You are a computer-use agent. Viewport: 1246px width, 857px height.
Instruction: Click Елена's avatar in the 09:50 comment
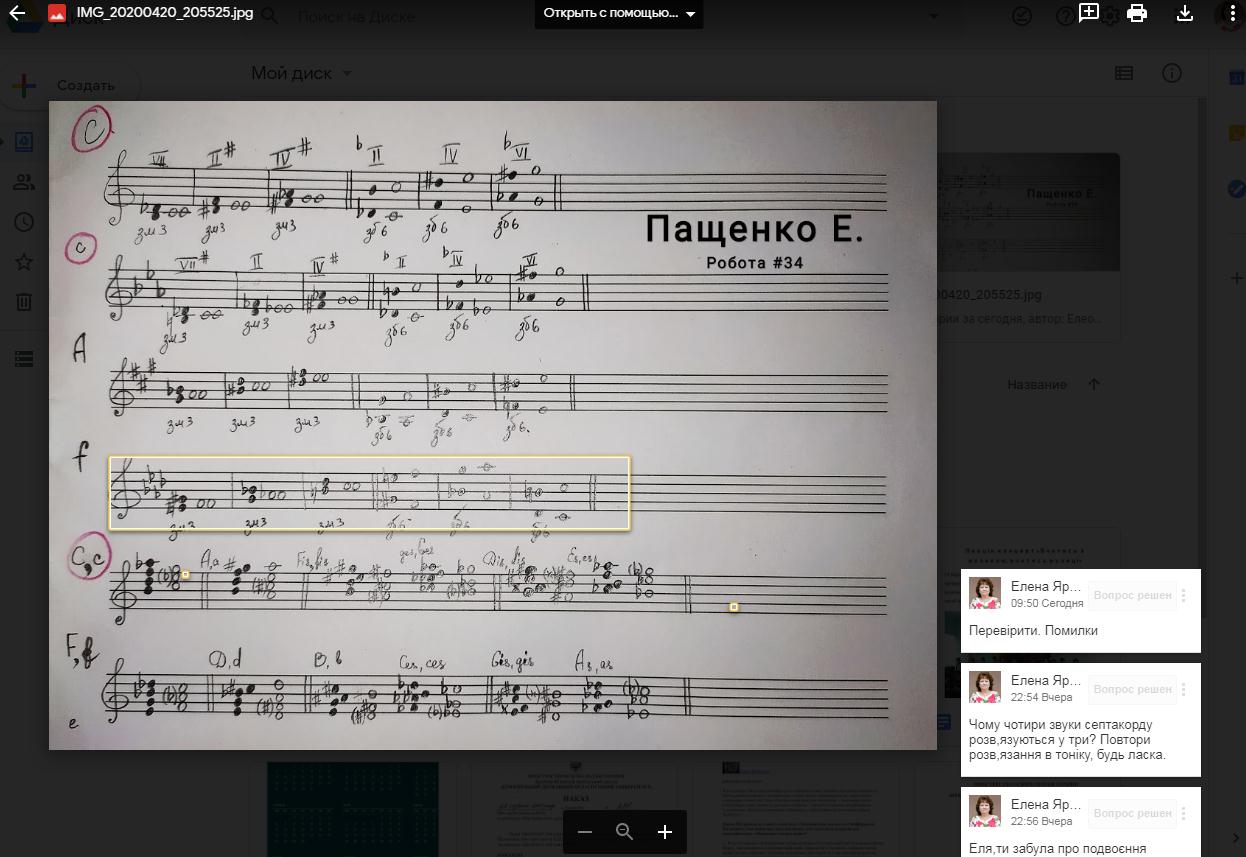coord(984,593)
